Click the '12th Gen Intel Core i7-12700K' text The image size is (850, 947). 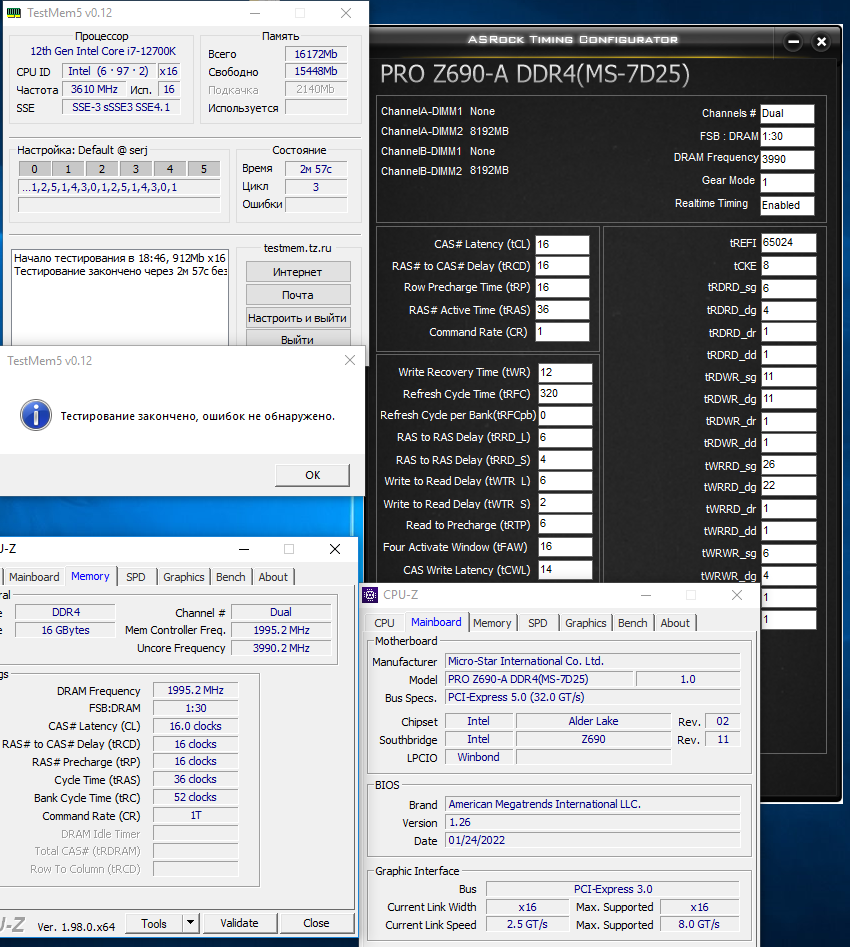tap(103, 51)
